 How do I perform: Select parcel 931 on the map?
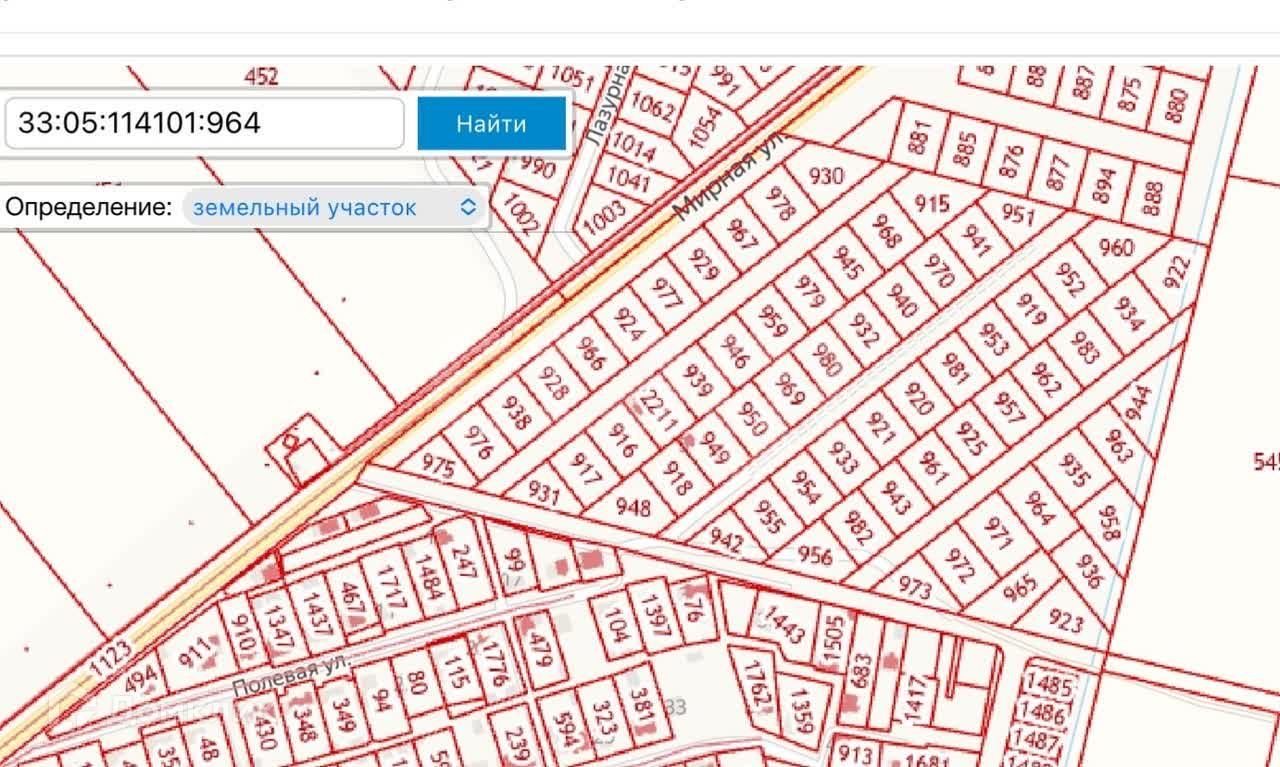click(544, 492)
